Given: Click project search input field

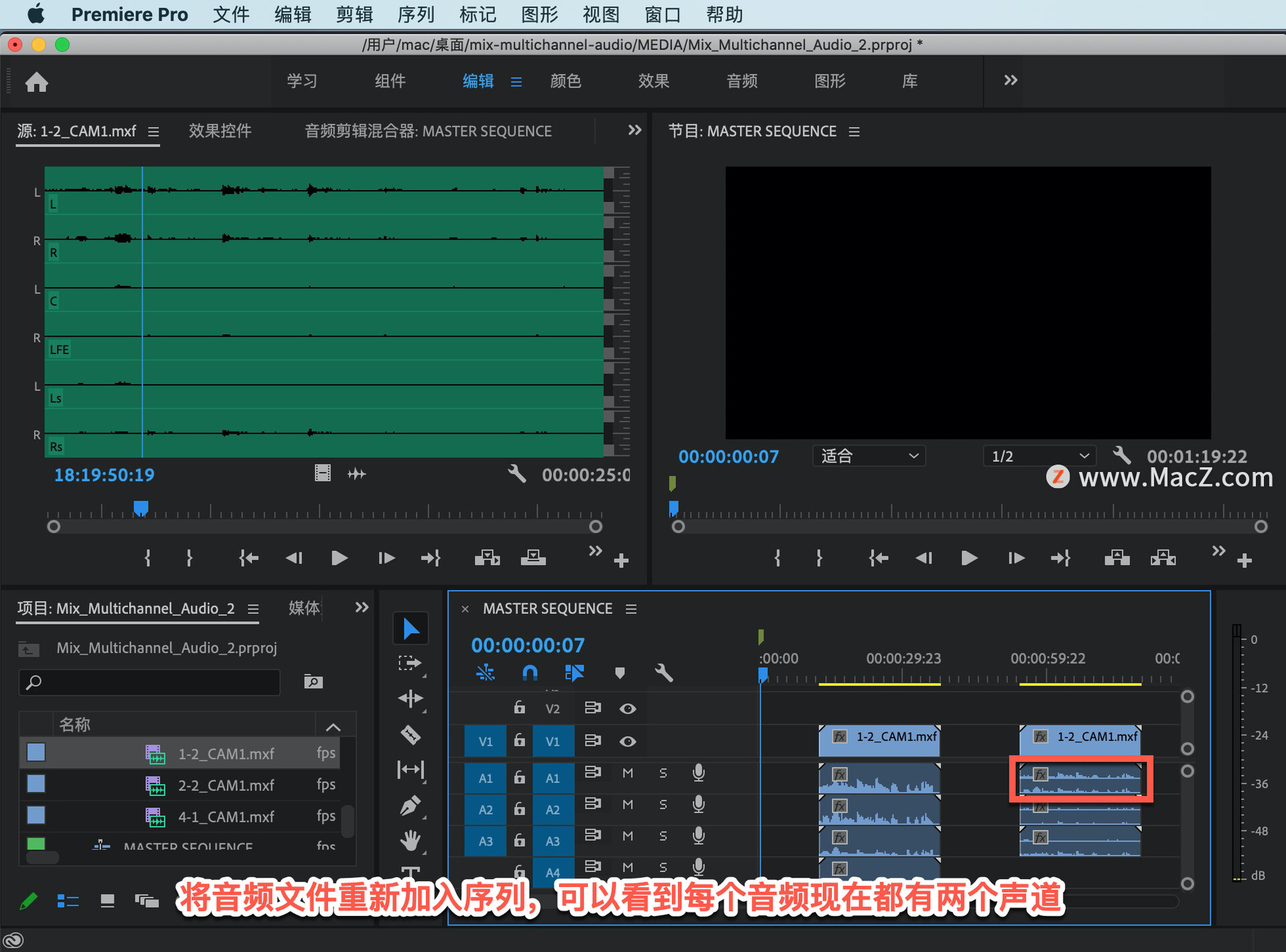Looking at the screenshot, I should [149, 682].
